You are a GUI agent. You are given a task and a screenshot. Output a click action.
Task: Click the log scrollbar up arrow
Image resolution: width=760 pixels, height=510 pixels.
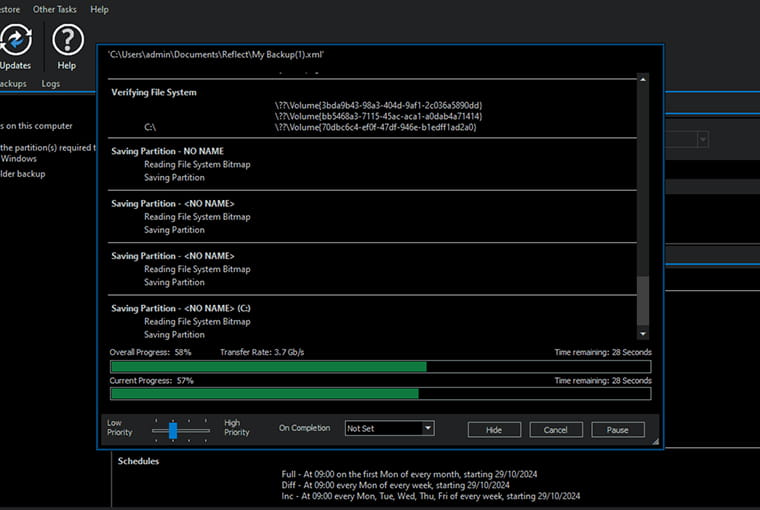[x=643, y=79]
